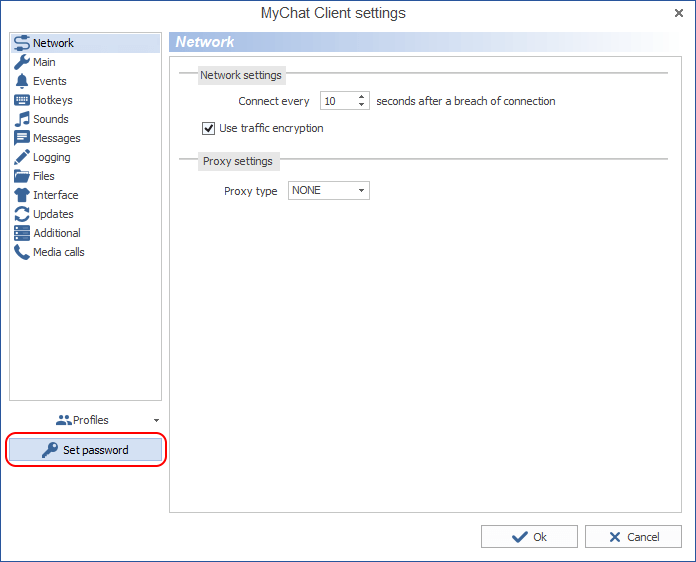Confirm settings with the Ok button
This screenshot has width=696, height=562.
pyautogui.click(x=529, y=537)
